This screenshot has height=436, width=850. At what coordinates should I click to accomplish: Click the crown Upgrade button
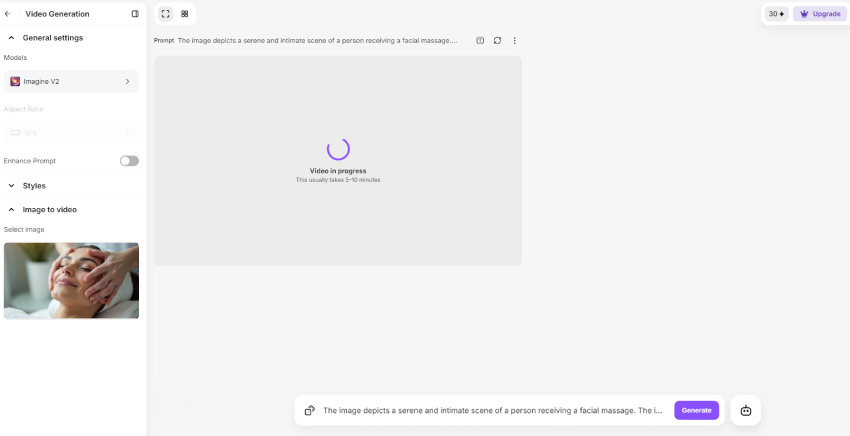coord(819,14)
